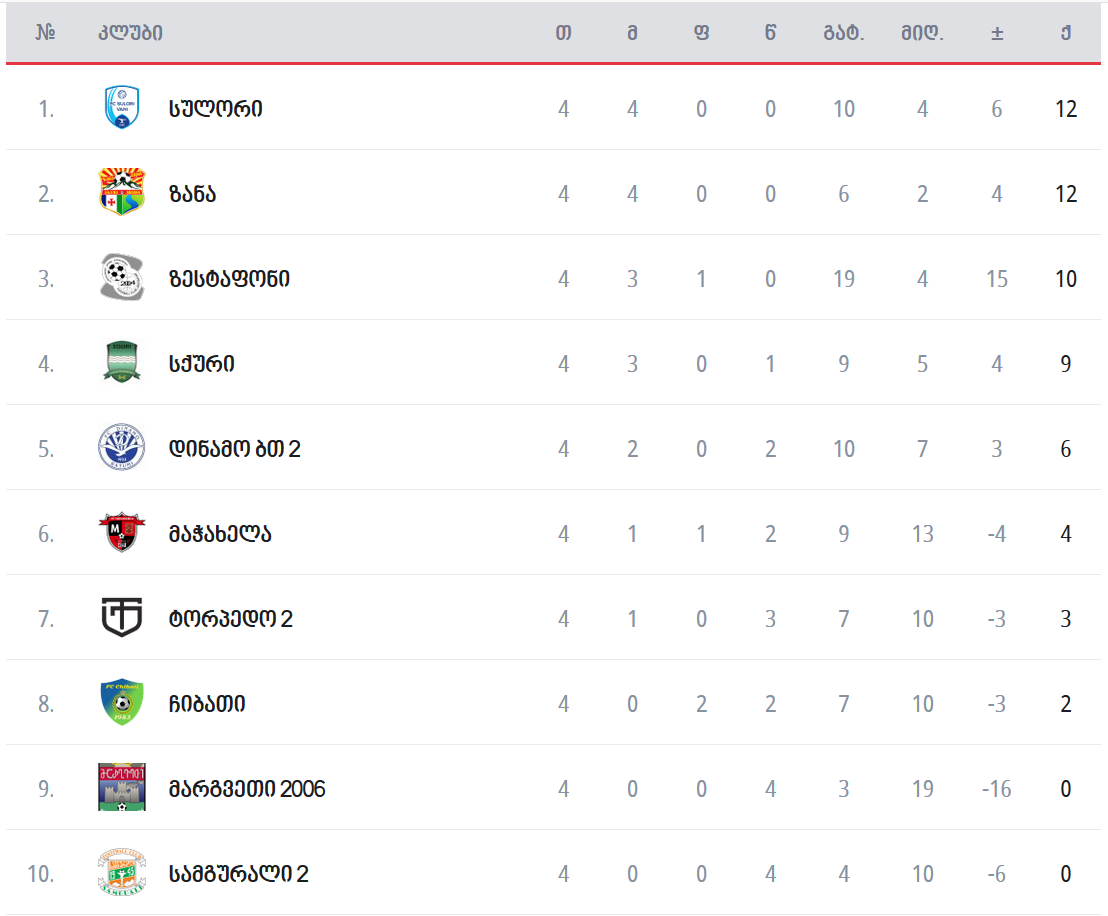This screenshot has height=916, width=1108.
Task: Open the მაჭახელა team page
Action: pyautogui.click(x=220, y=533)
